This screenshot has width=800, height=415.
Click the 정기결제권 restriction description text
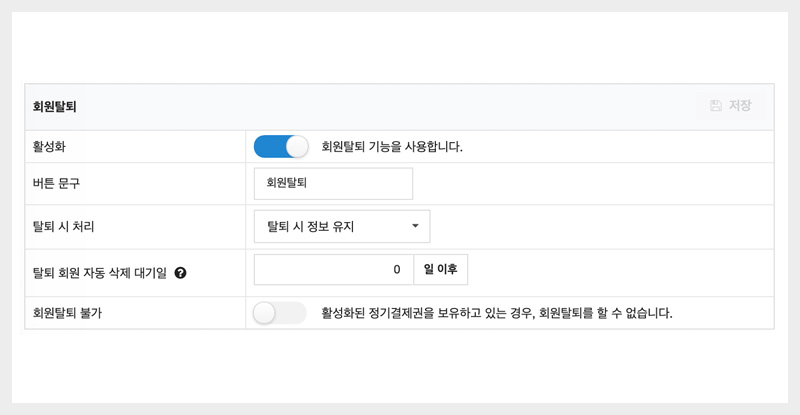[496, 313]
